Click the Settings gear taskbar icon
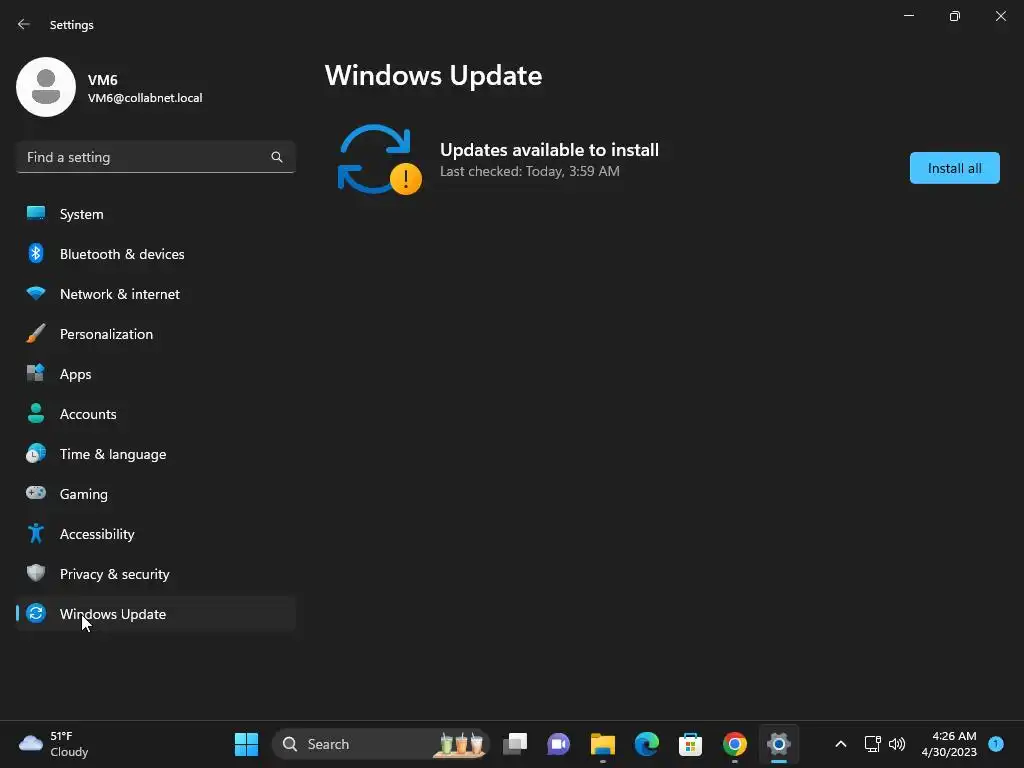Viewport: 1024px width, 768px height. point(778,744)
